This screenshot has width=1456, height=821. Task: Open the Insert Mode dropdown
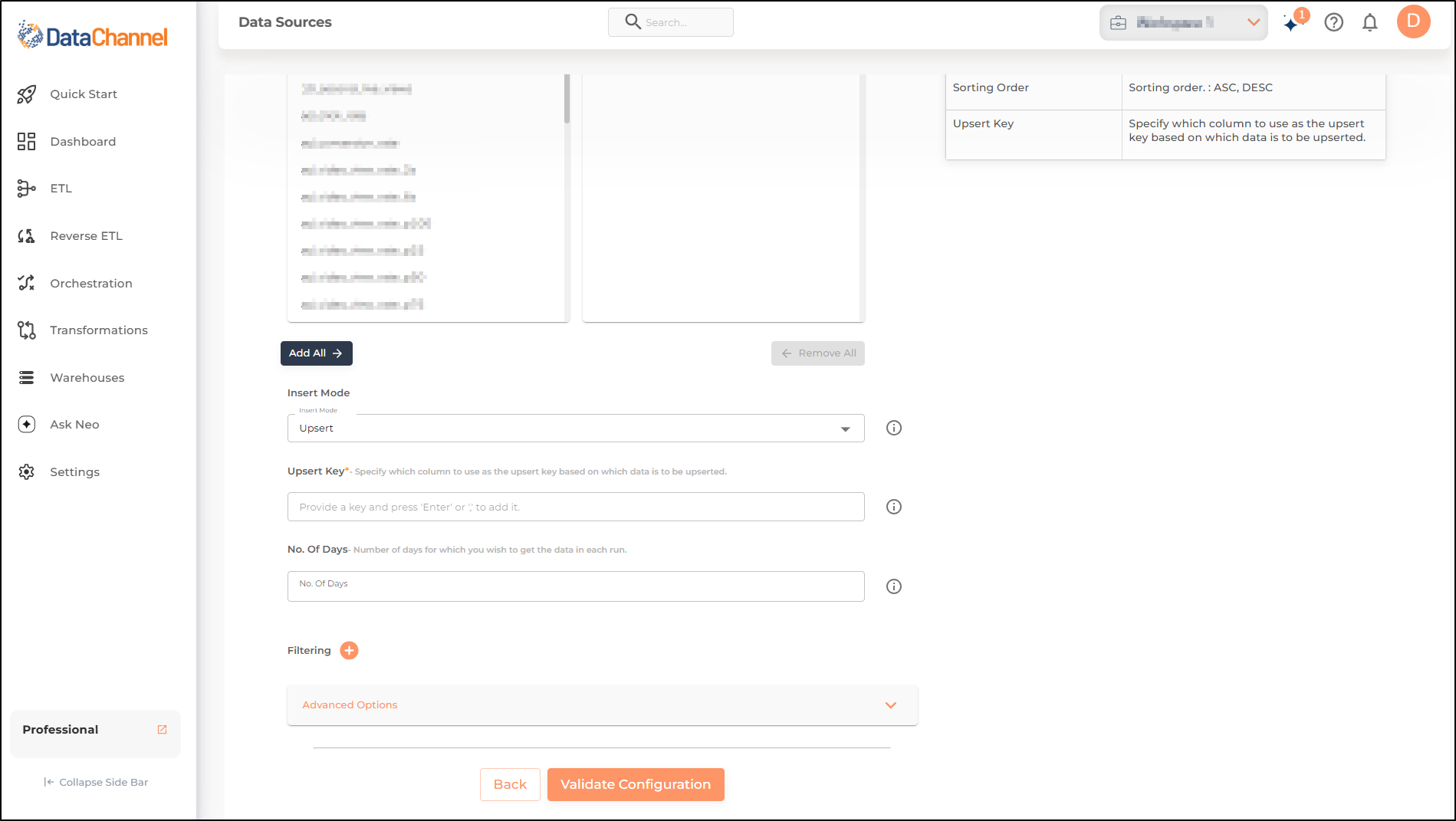click(x=576, y=429)
